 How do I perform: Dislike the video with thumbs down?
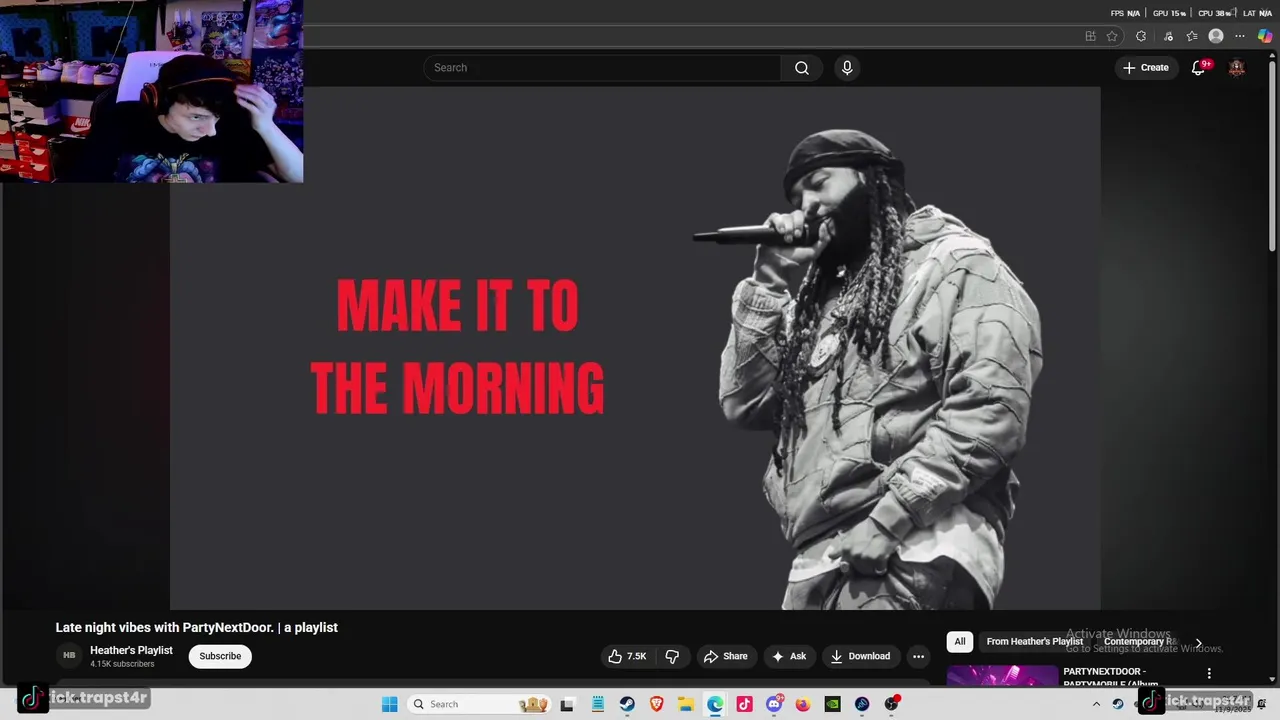672,656
